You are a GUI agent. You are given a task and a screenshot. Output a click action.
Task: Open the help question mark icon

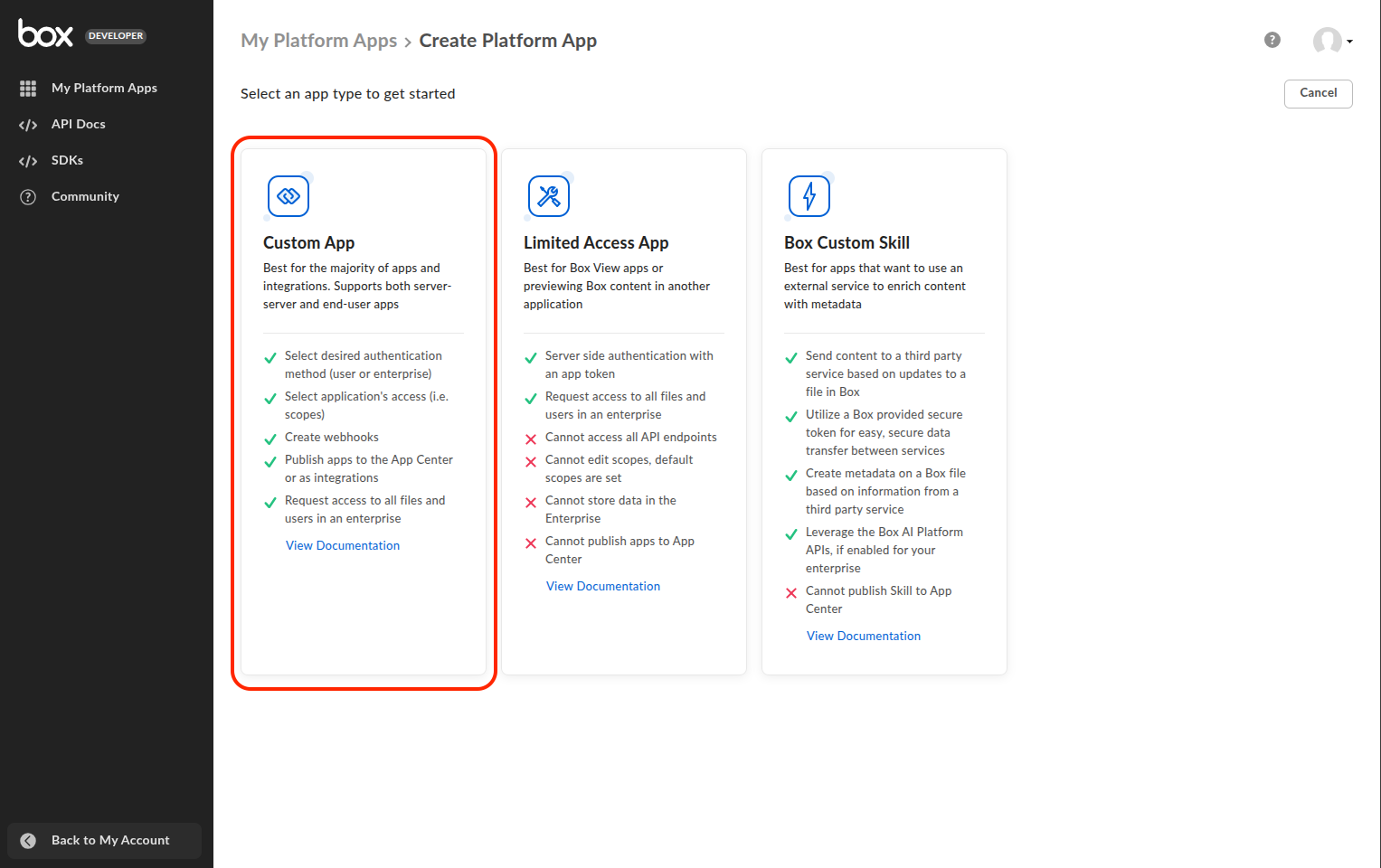[1272, 40]
